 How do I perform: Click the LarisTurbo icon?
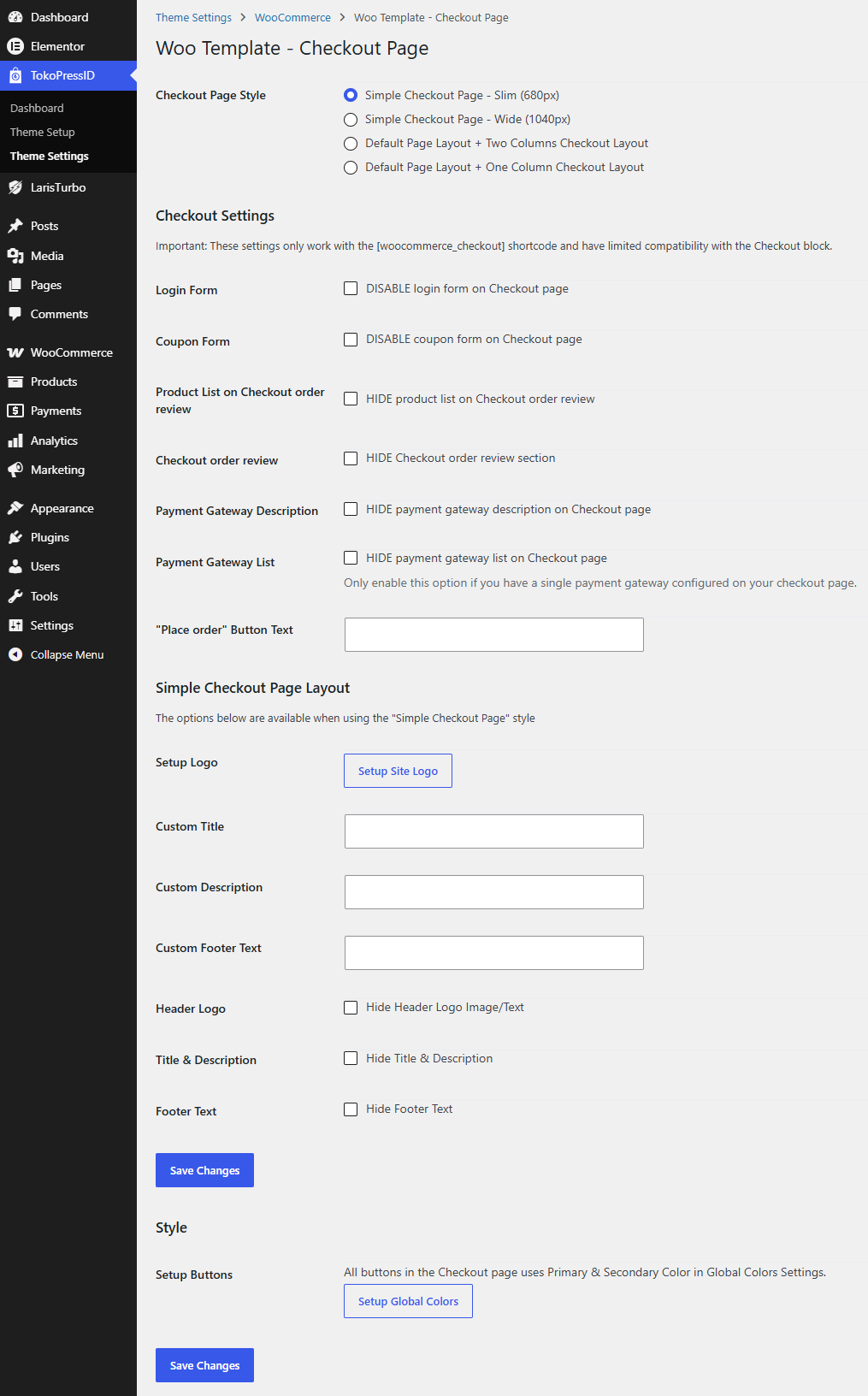tap(15, 187)
